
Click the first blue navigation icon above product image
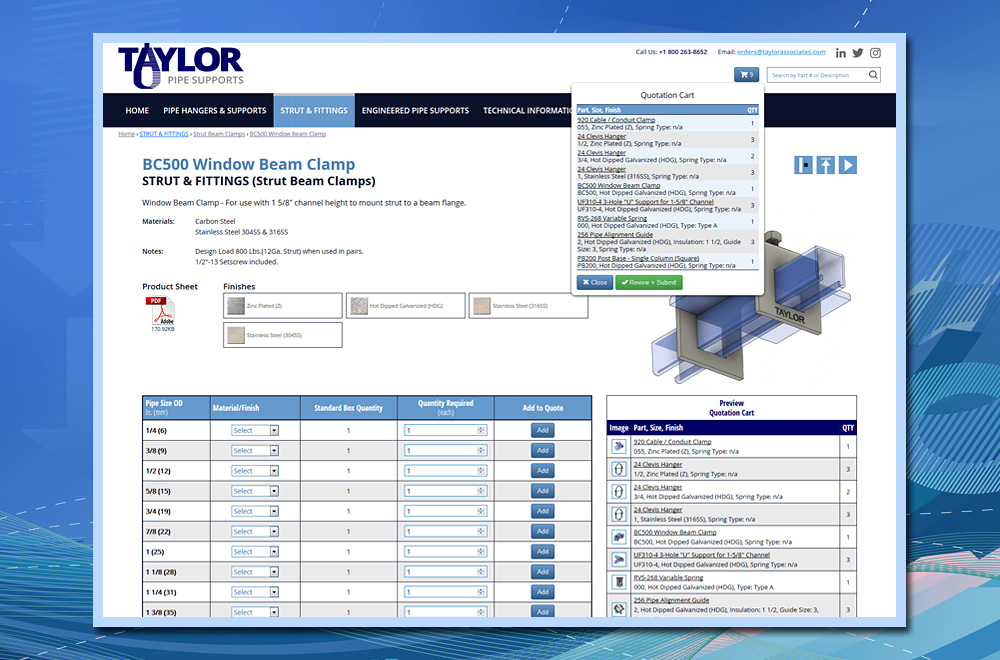pos(804,165)
